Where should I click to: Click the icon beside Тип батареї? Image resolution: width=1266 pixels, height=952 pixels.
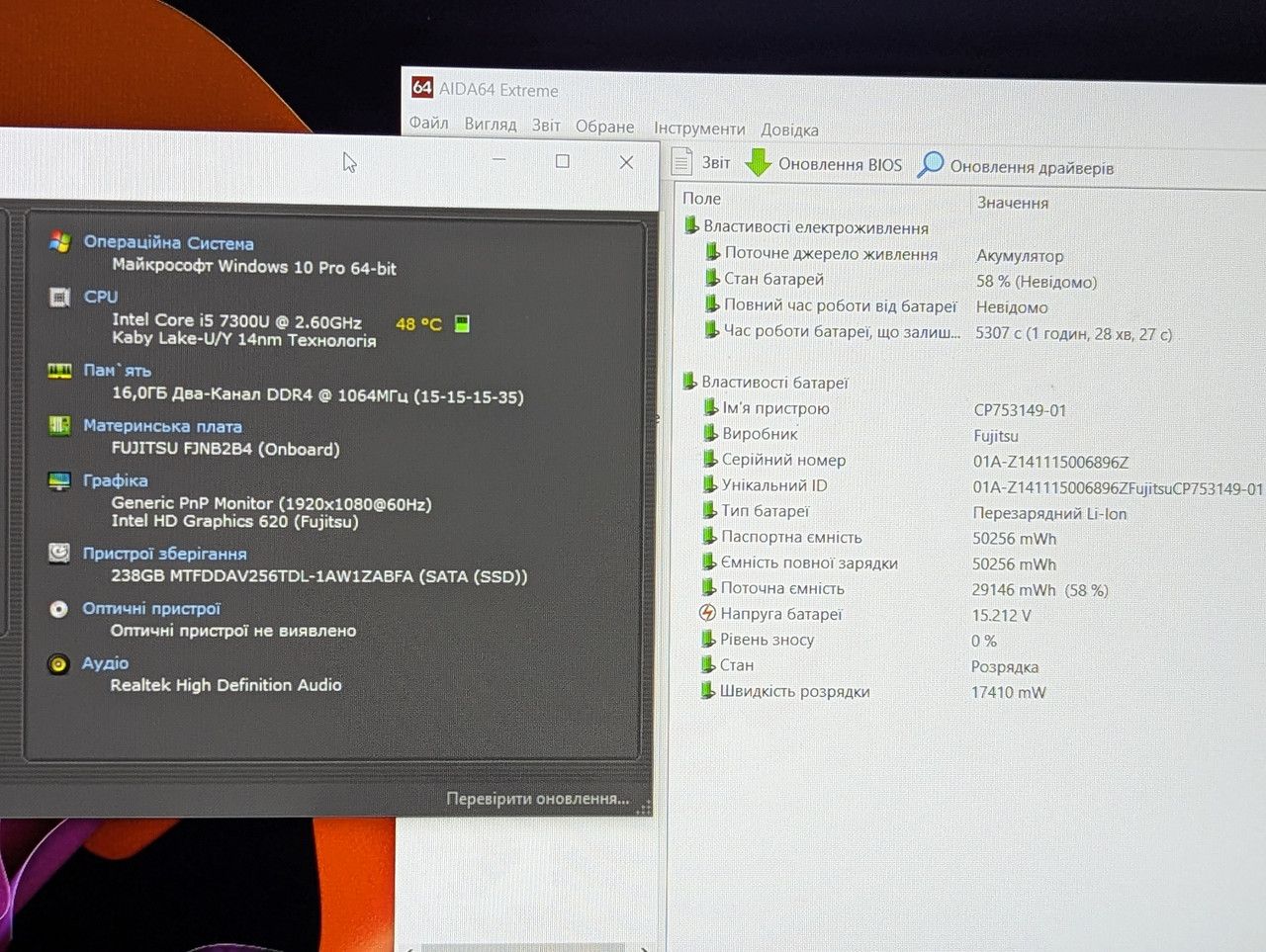coord(710,510)
